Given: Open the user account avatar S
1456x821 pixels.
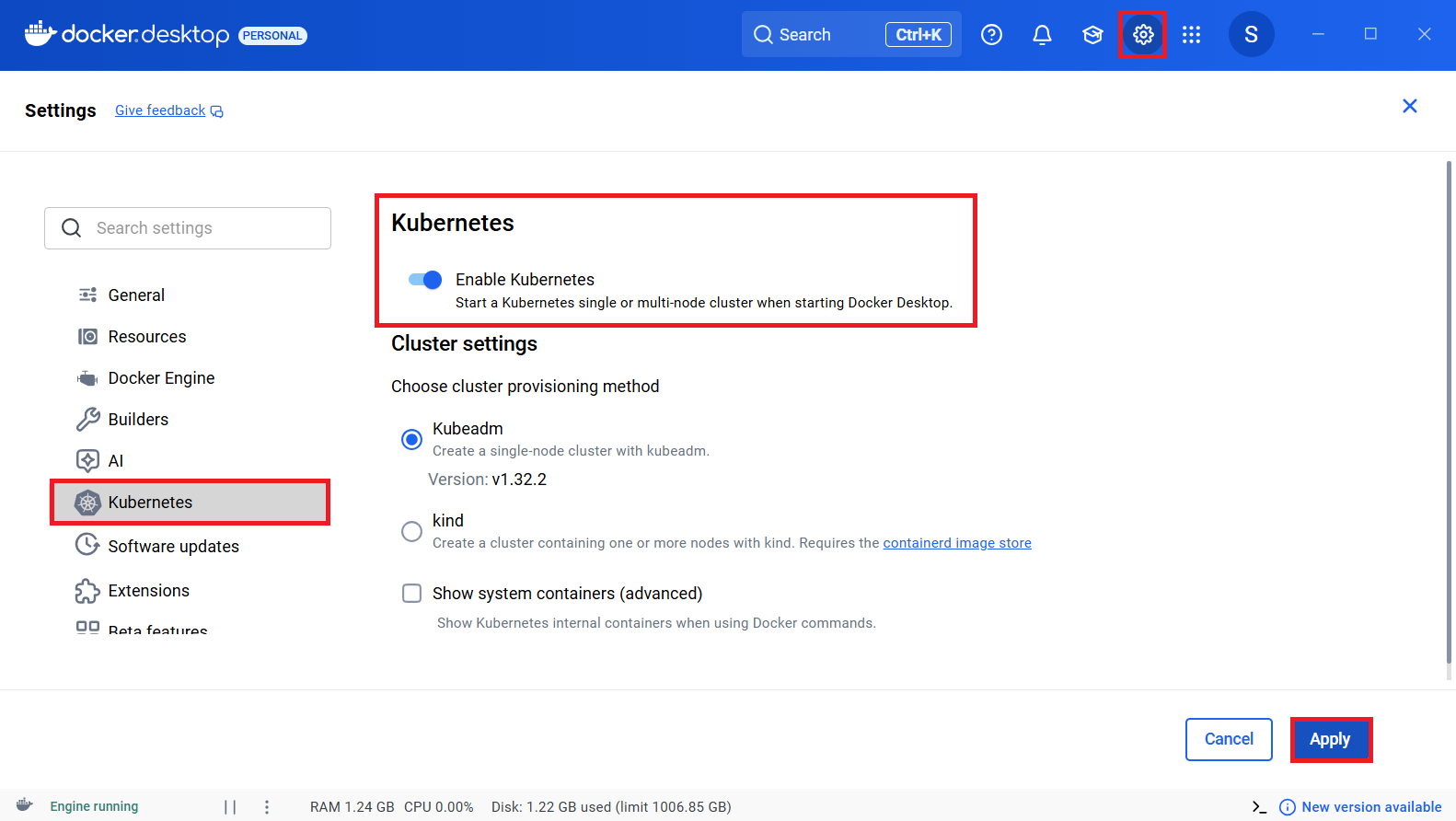Looking at the screenshot, I should 1252,35.
